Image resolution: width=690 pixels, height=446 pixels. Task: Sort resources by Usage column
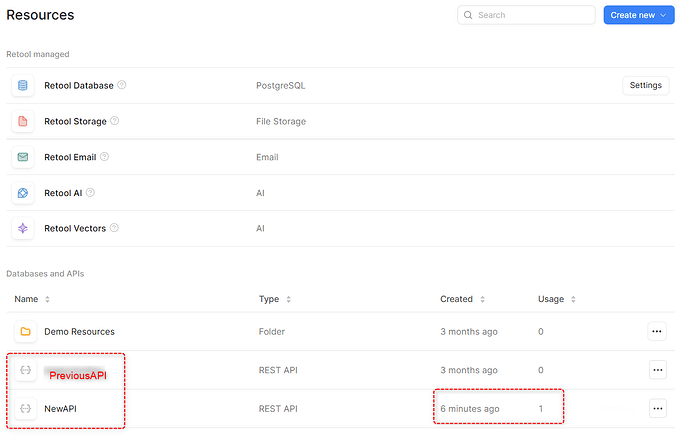(x=574, y=299)
